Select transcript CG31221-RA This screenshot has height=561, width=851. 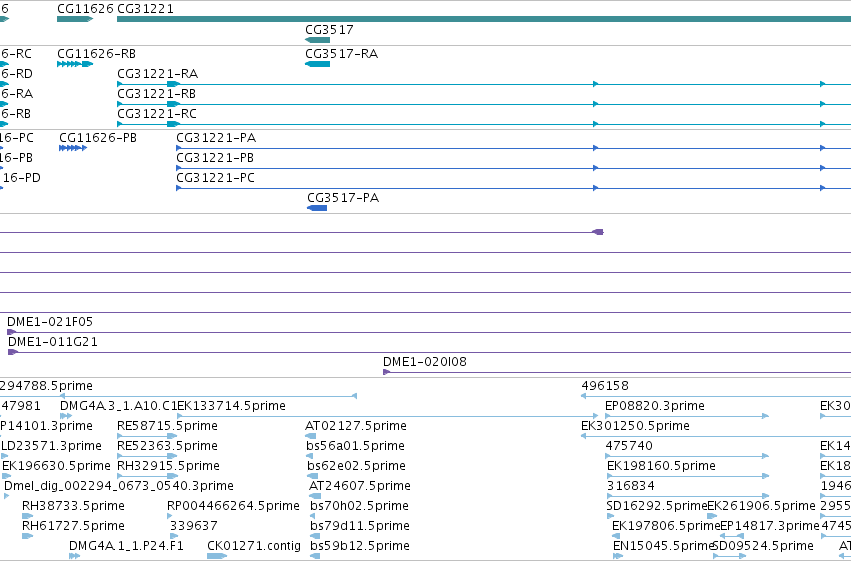157,74
